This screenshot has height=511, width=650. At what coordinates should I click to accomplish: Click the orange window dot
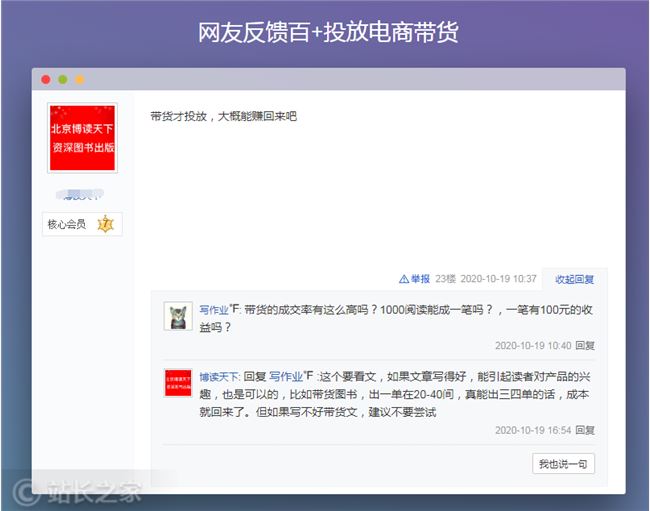[x=80, y=80]
